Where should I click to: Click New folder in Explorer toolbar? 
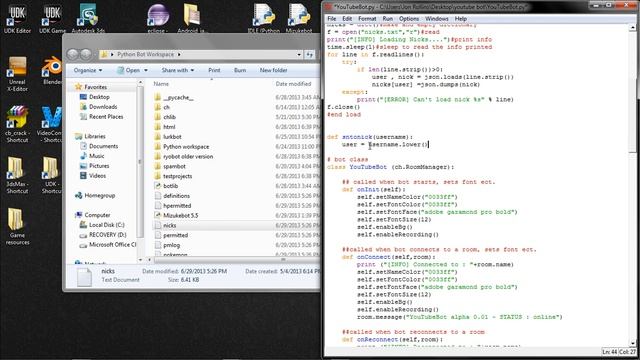[x=273, y=70]
